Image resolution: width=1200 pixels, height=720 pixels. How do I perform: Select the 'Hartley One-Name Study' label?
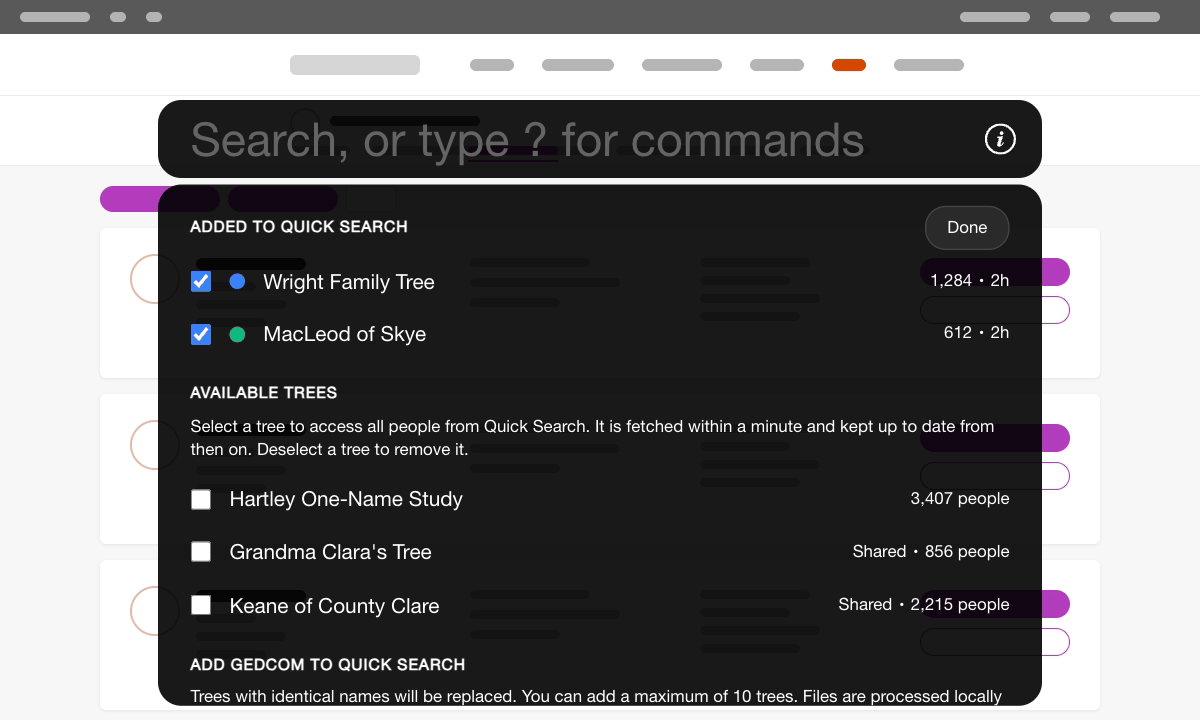click(x=346, y=499)
